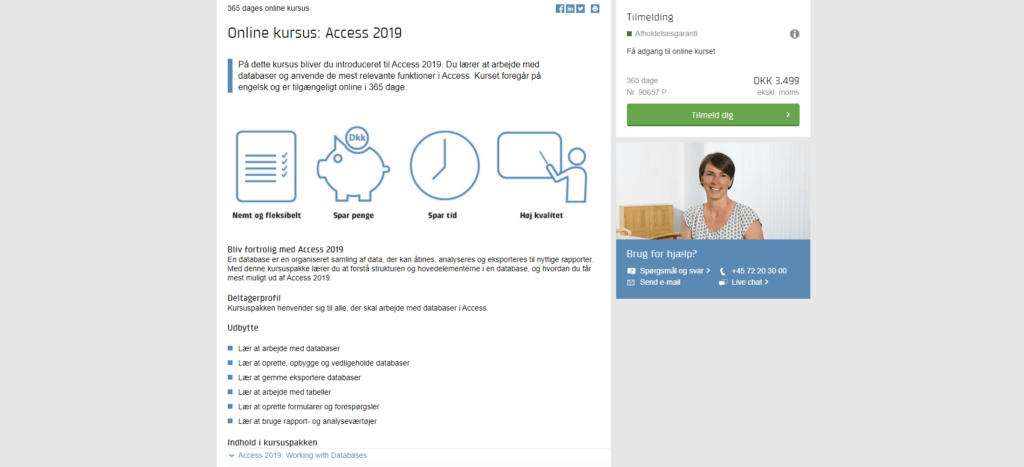Open the Send e-mail link

[x=660, y=282]
